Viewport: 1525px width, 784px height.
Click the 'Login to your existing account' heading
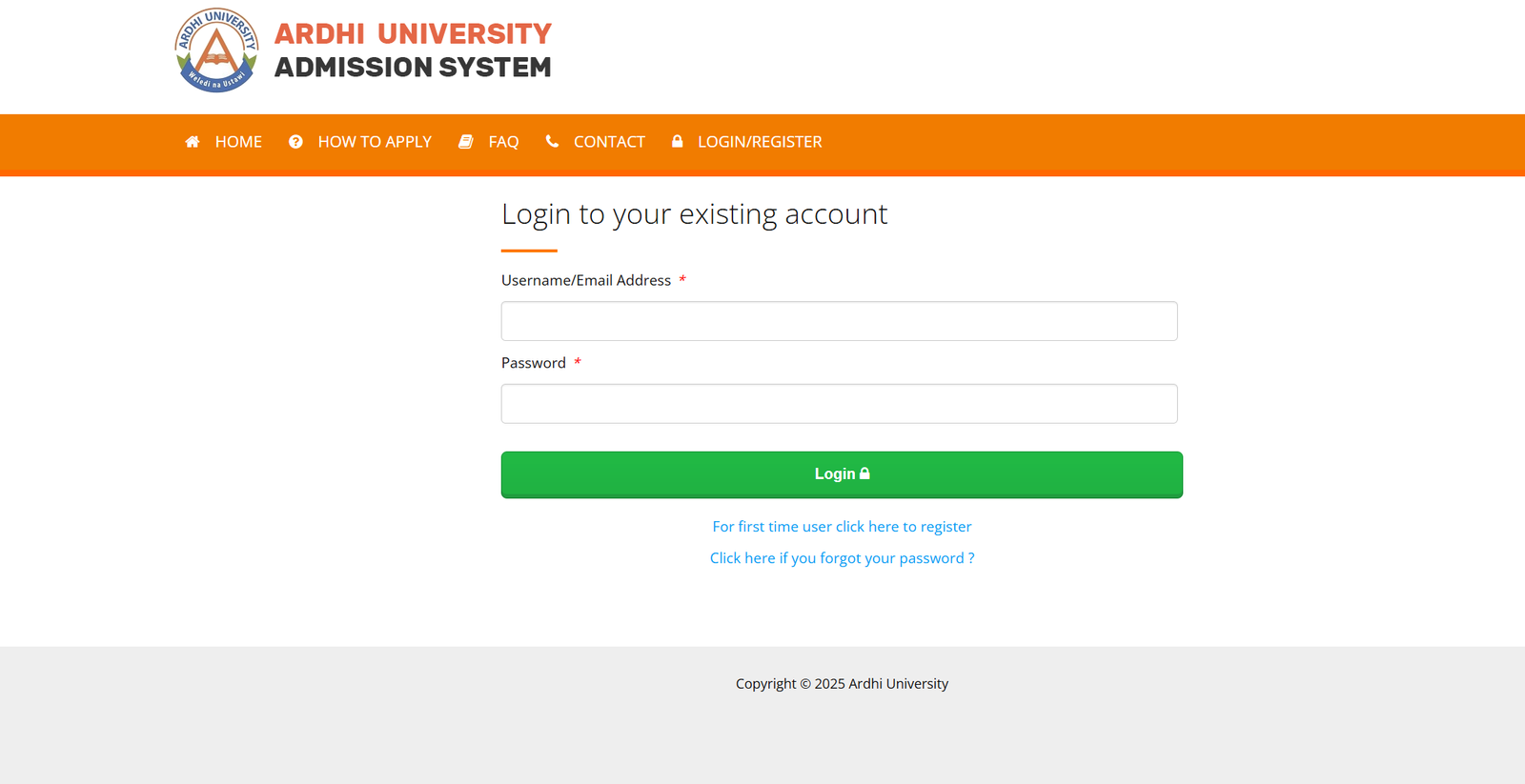point(694,214)
